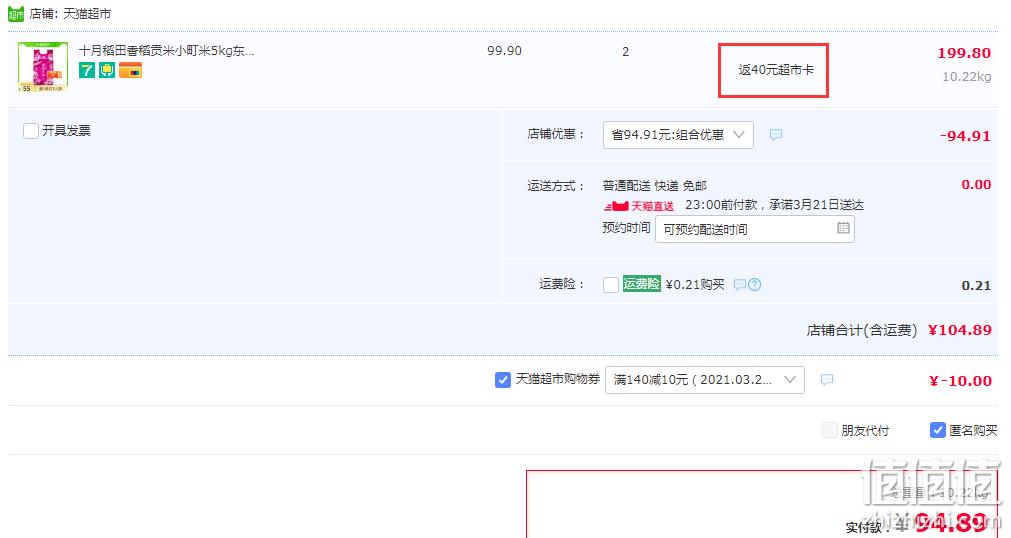Toggle the 朋友代付 friend pay checkbox
This screenshot has width=1011, height=538.
point(830,430)
